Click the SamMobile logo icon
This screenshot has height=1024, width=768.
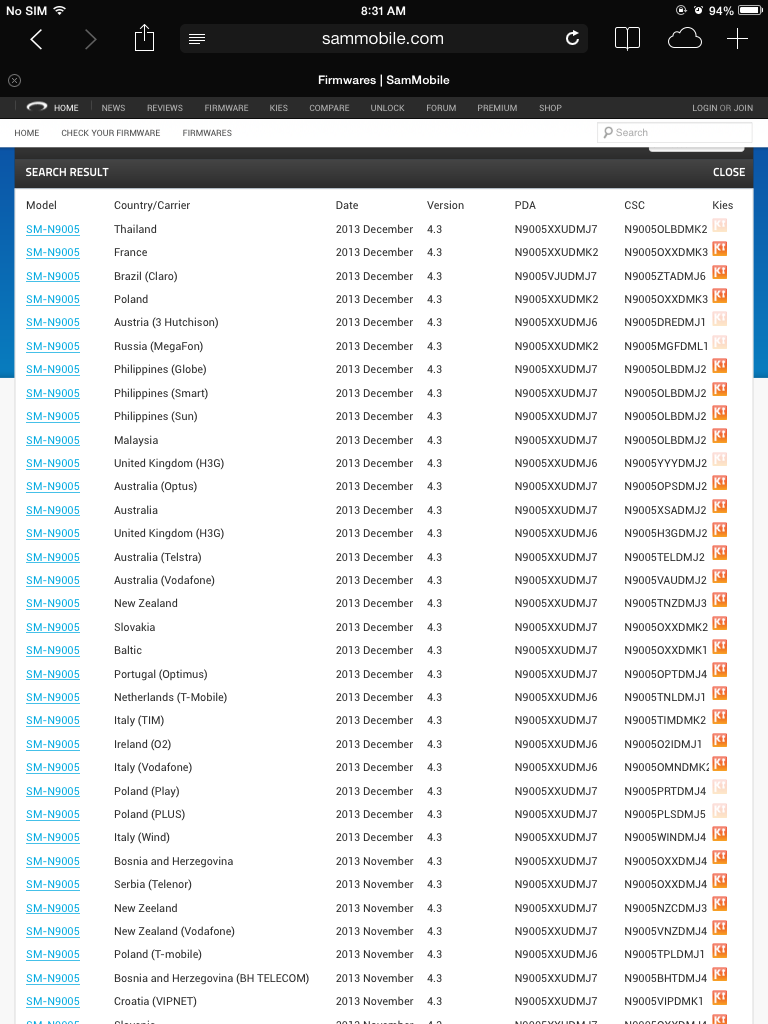[37, 106]
